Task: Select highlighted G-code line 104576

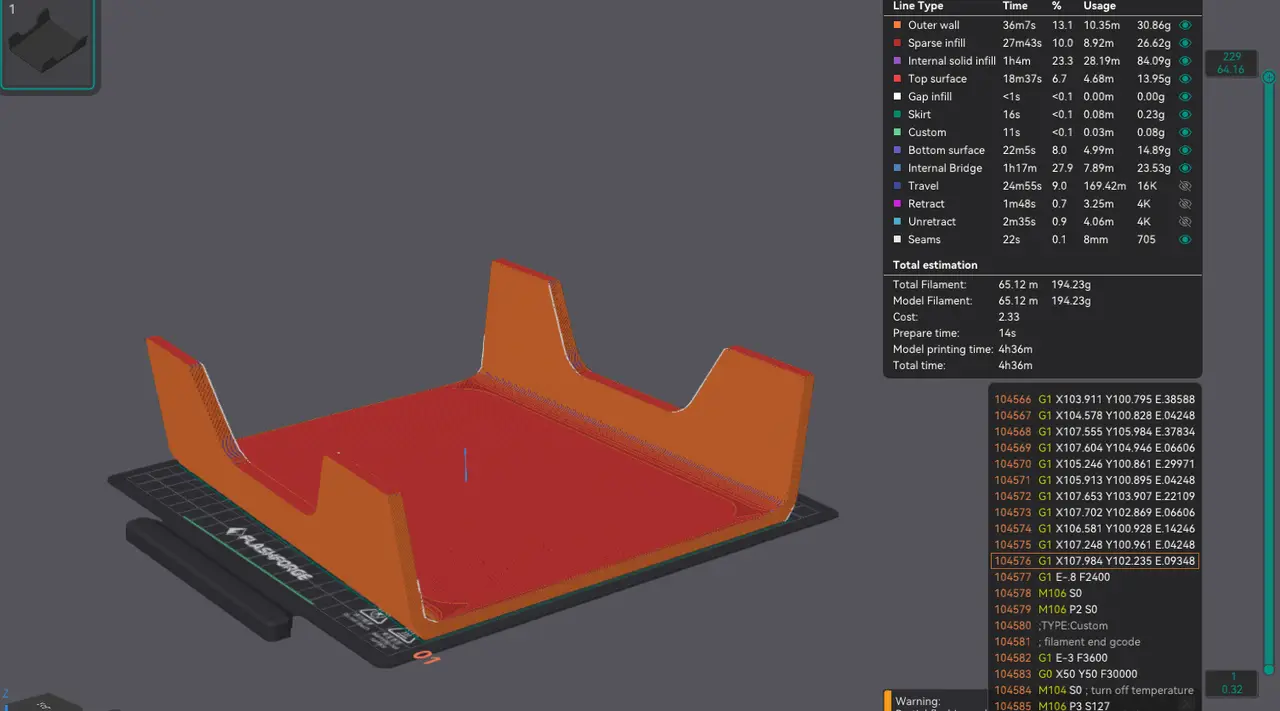Action: [1094, 561]
